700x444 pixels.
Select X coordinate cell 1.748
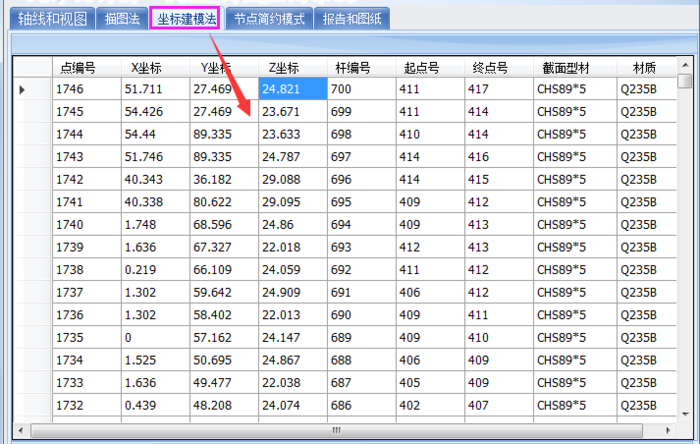point(156,224)
